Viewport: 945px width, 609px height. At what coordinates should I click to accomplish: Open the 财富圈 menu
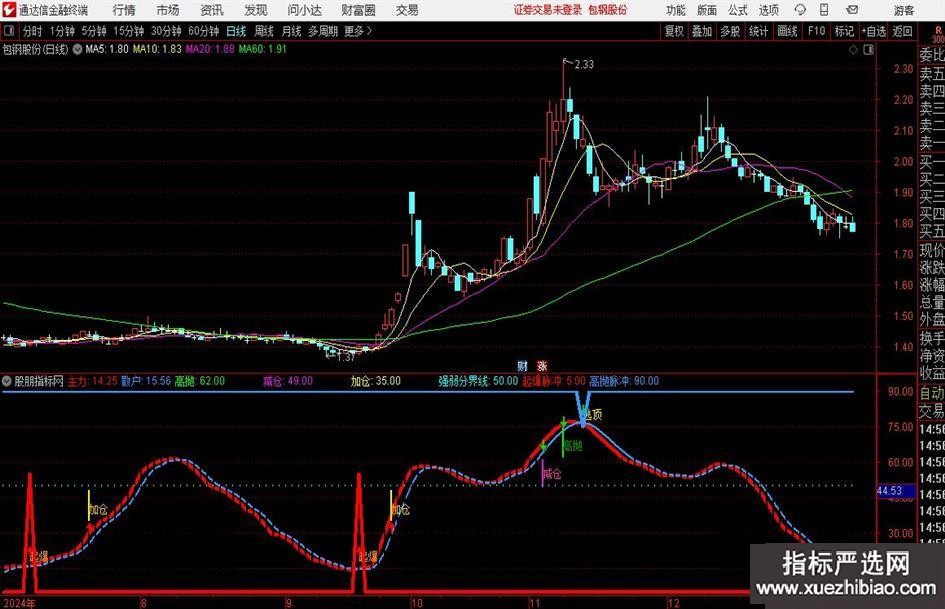358,10
